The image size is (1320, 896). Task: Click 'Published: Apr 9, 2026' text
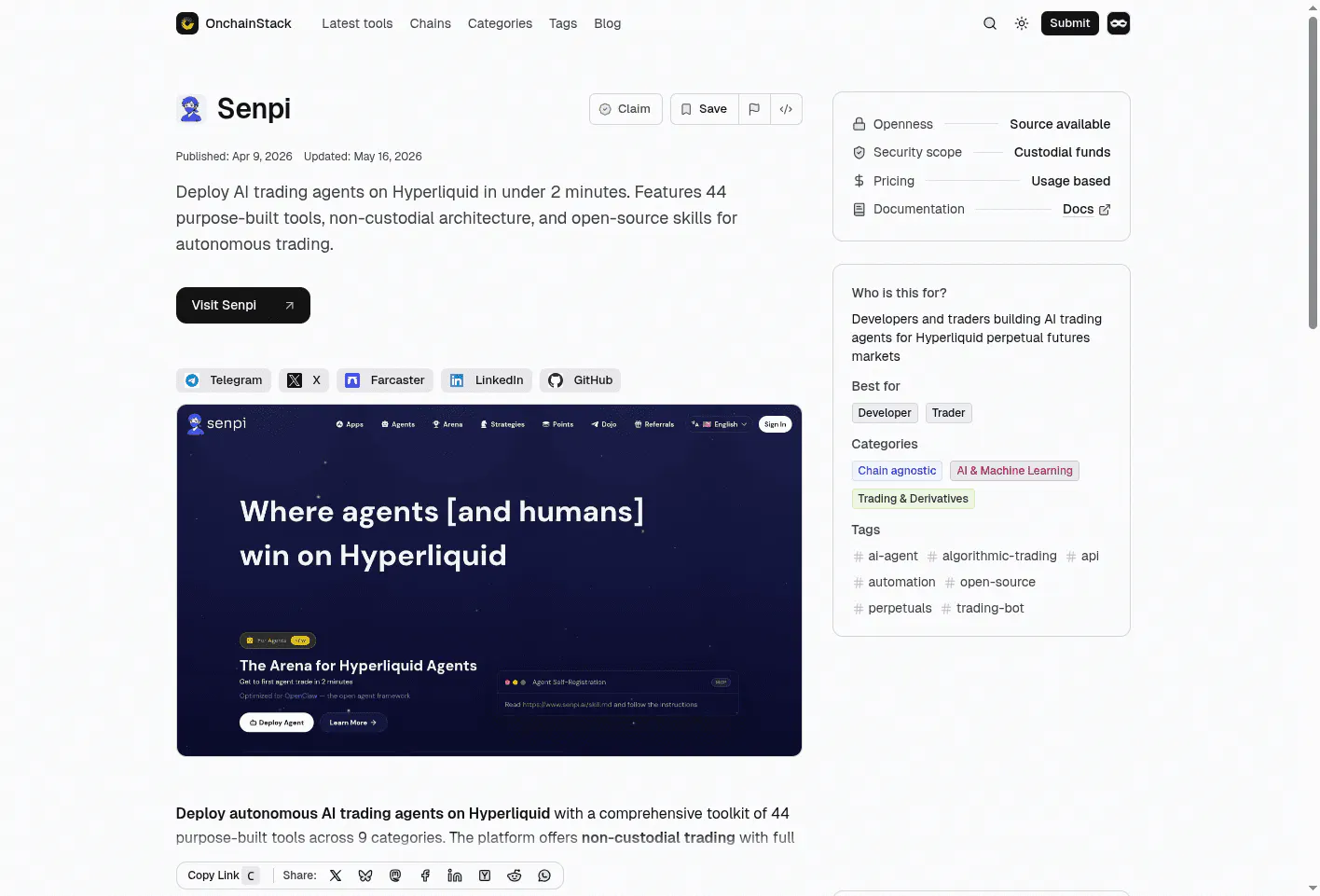(x=234, y=157)
